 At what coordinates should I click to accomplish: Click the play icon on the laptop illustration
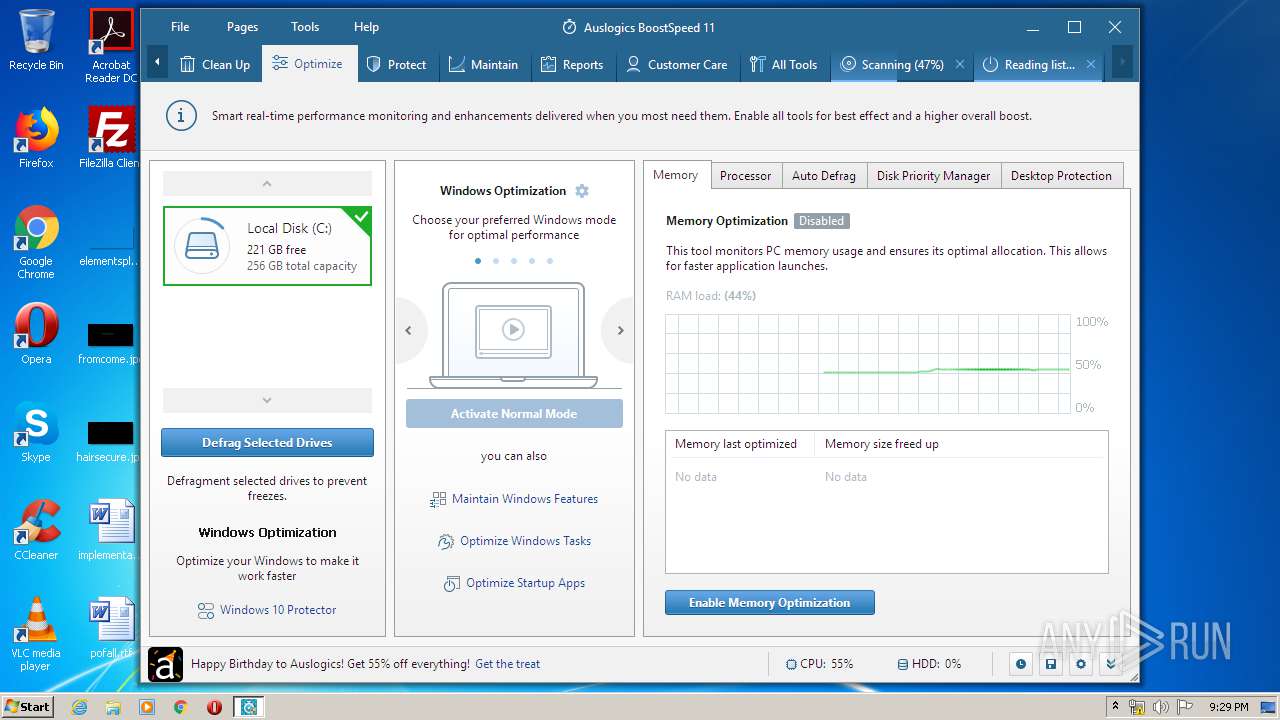(513, 329)
